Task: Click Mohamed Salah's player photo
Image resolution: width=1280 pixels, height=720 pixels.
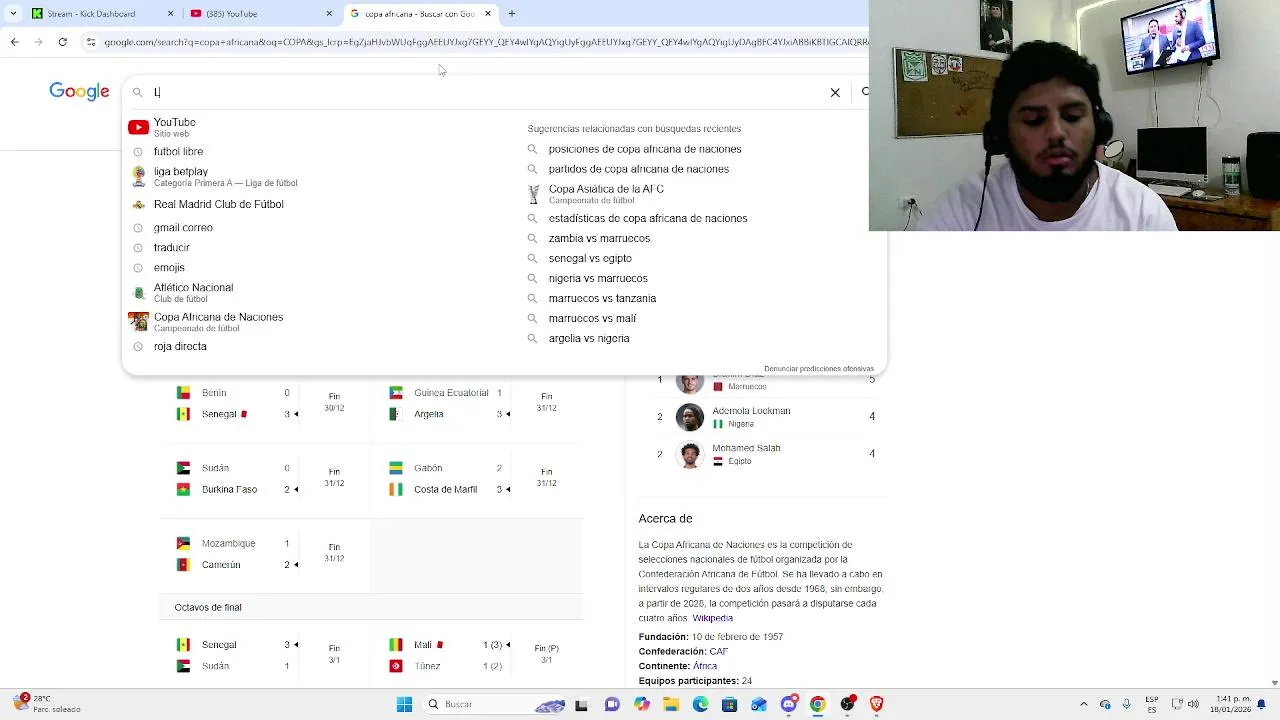Action: [690, 454]
